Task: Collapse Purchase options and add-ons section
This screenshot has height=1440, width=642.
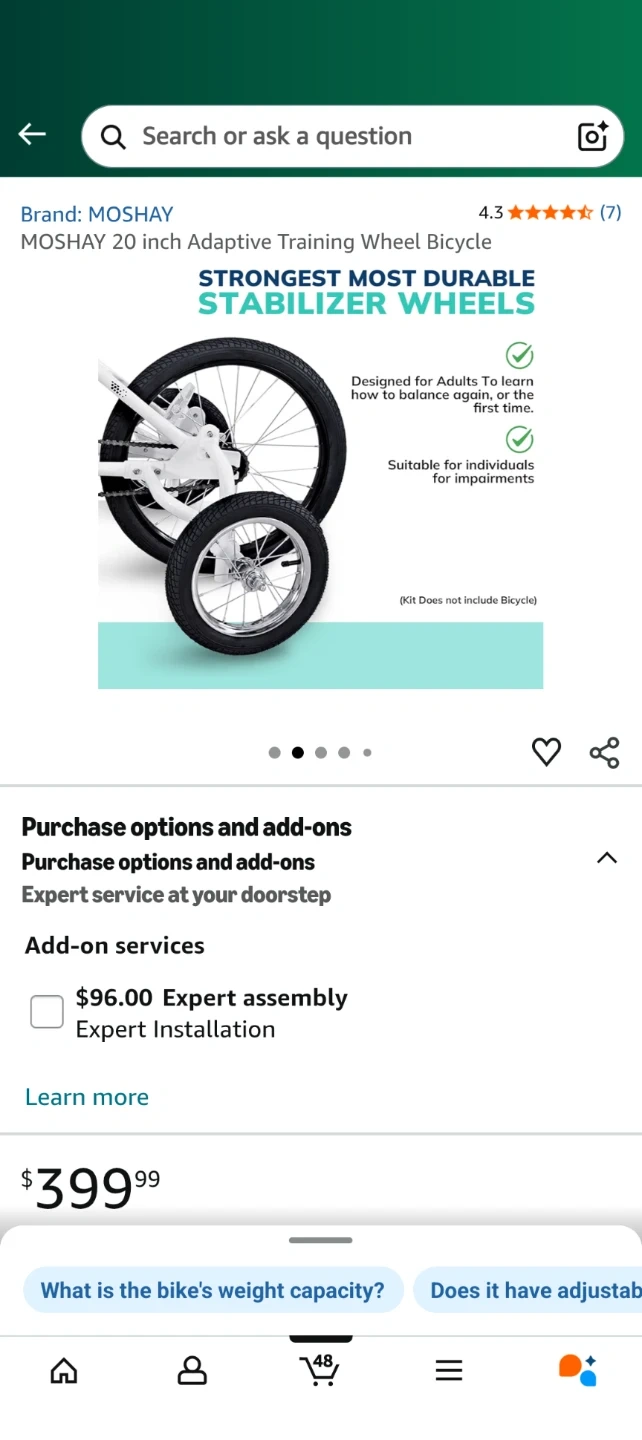Action: tap(606, 858)
